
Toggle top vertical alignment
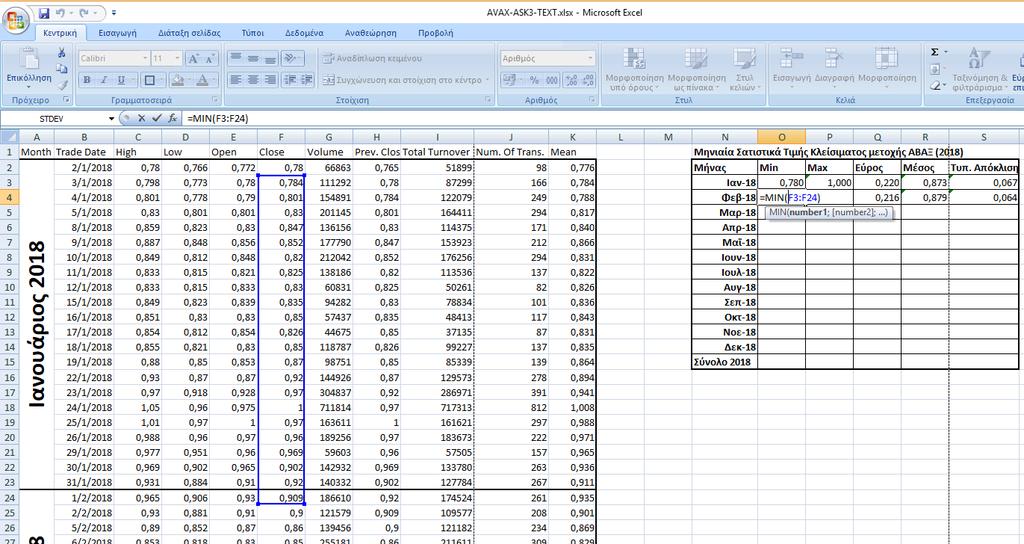point(236,59)
